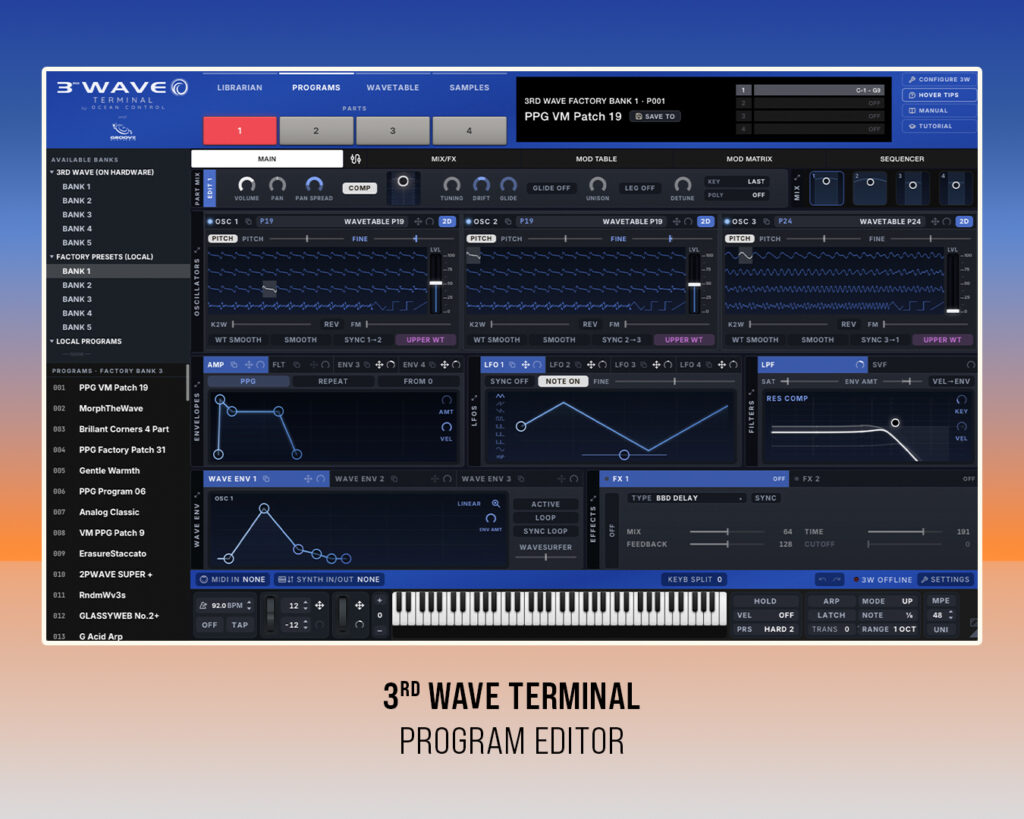Viewport: 1024px width, 819px height.
Task: Open the MIDI IN NONE selector
Action: (x=232, y=579)
